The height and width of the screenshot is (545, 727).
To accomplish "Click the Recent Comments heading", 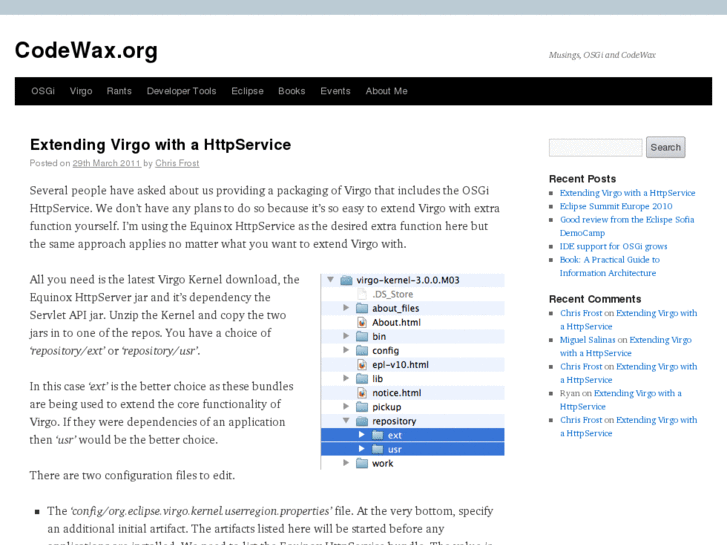I will point(595,299).
